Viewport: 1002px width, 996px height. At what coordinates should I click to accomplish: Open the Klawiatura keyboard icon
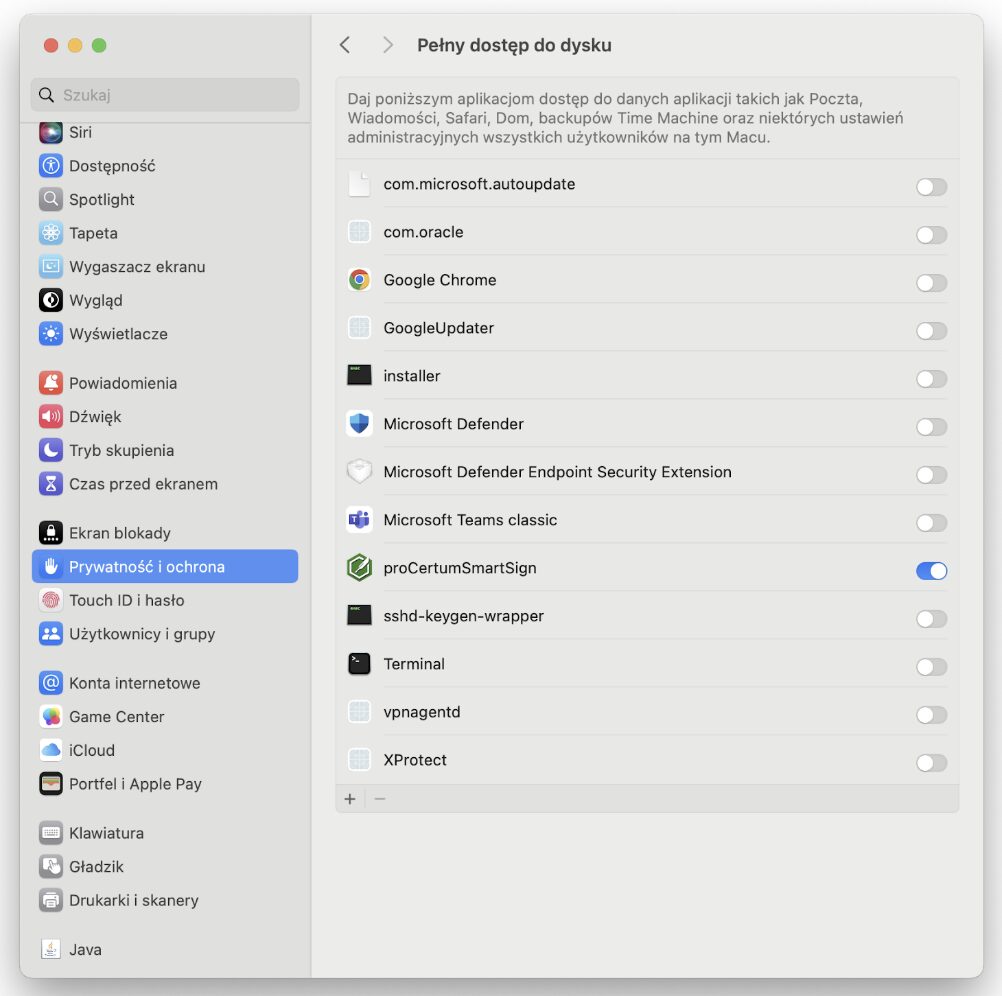pyautogui.click(x=51, y=832)
